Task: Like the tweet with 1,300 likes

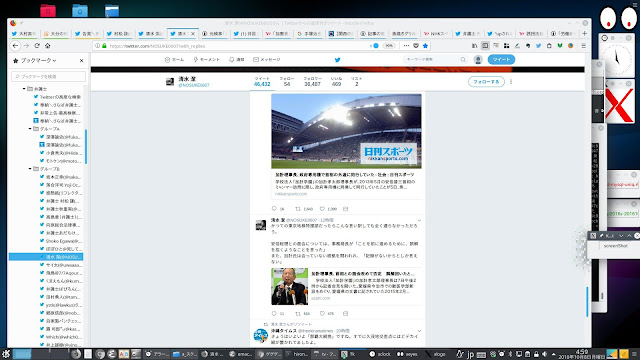Action: coord(328,209)
